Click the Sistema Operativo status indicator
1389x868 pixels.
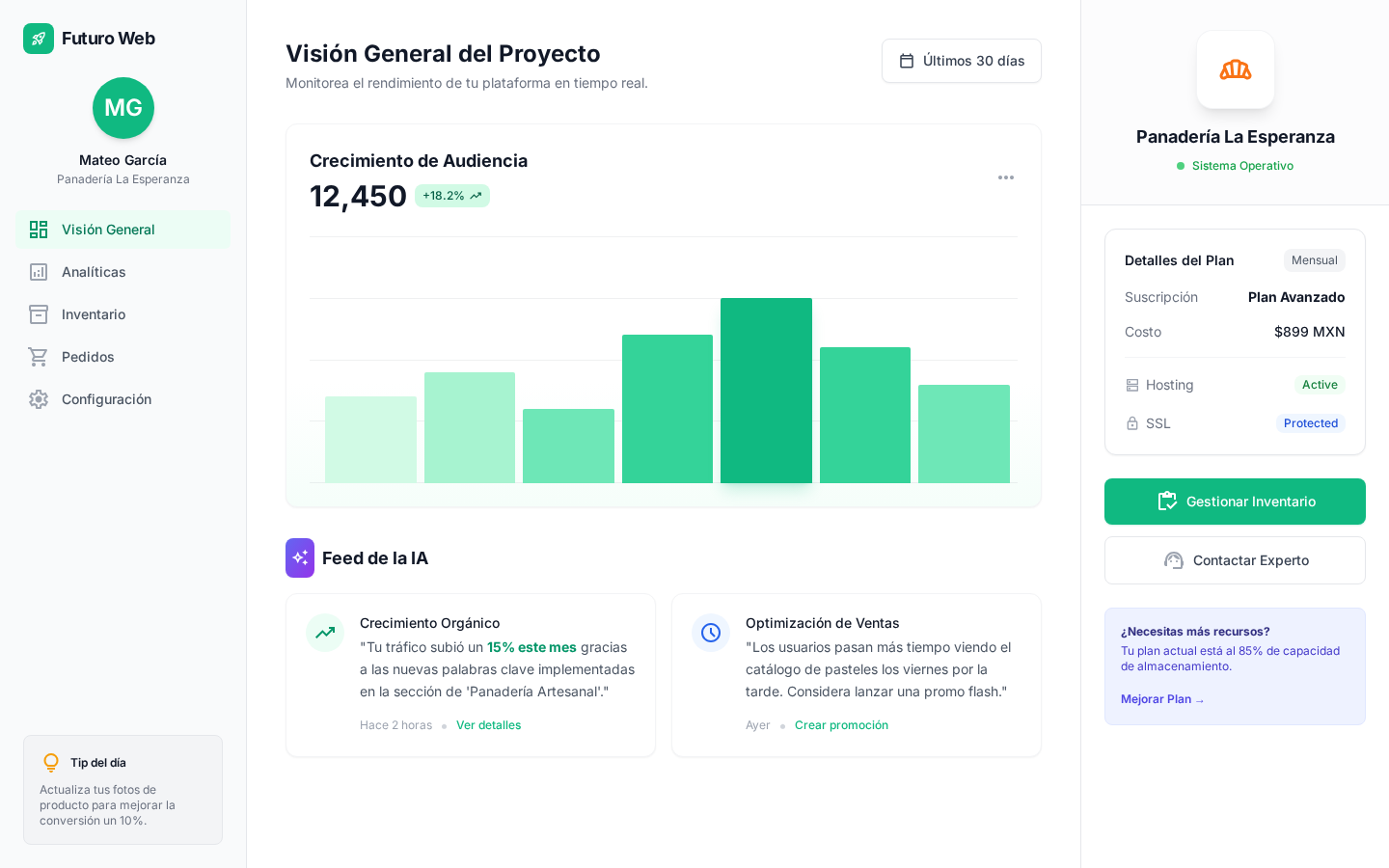[1236, 166]
